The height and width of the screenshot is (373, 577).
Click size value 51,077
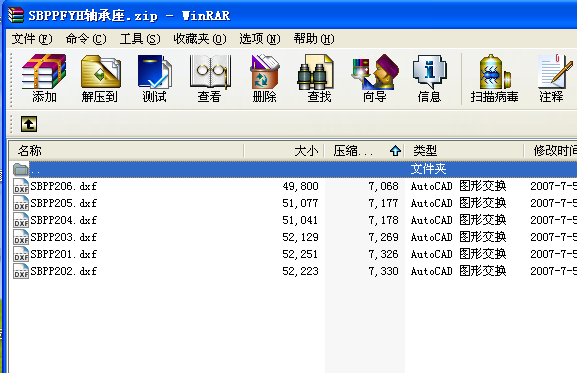pos(300,203)
